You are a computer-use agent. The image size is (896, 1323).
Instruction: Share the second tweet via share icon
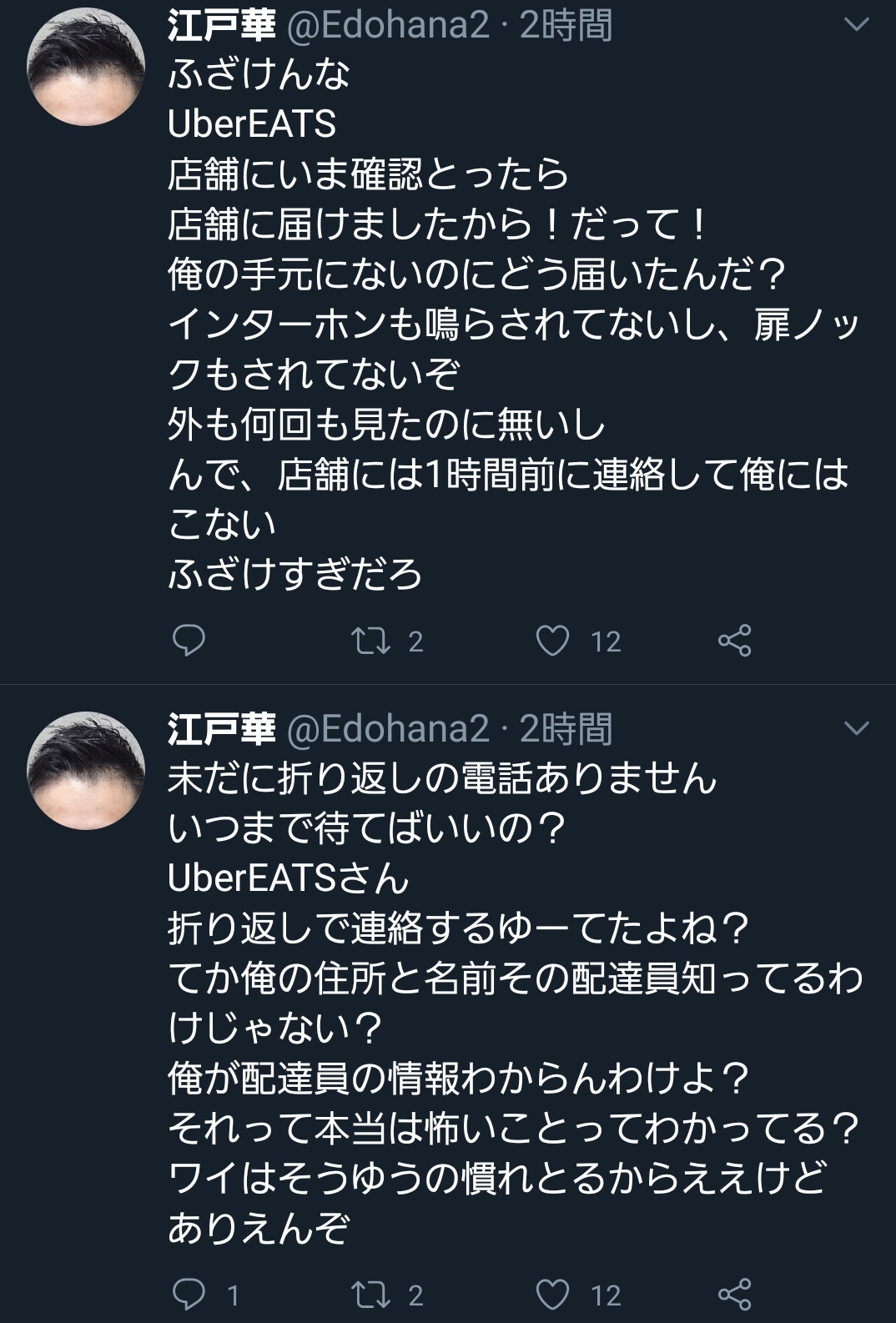click(735, 1294)
